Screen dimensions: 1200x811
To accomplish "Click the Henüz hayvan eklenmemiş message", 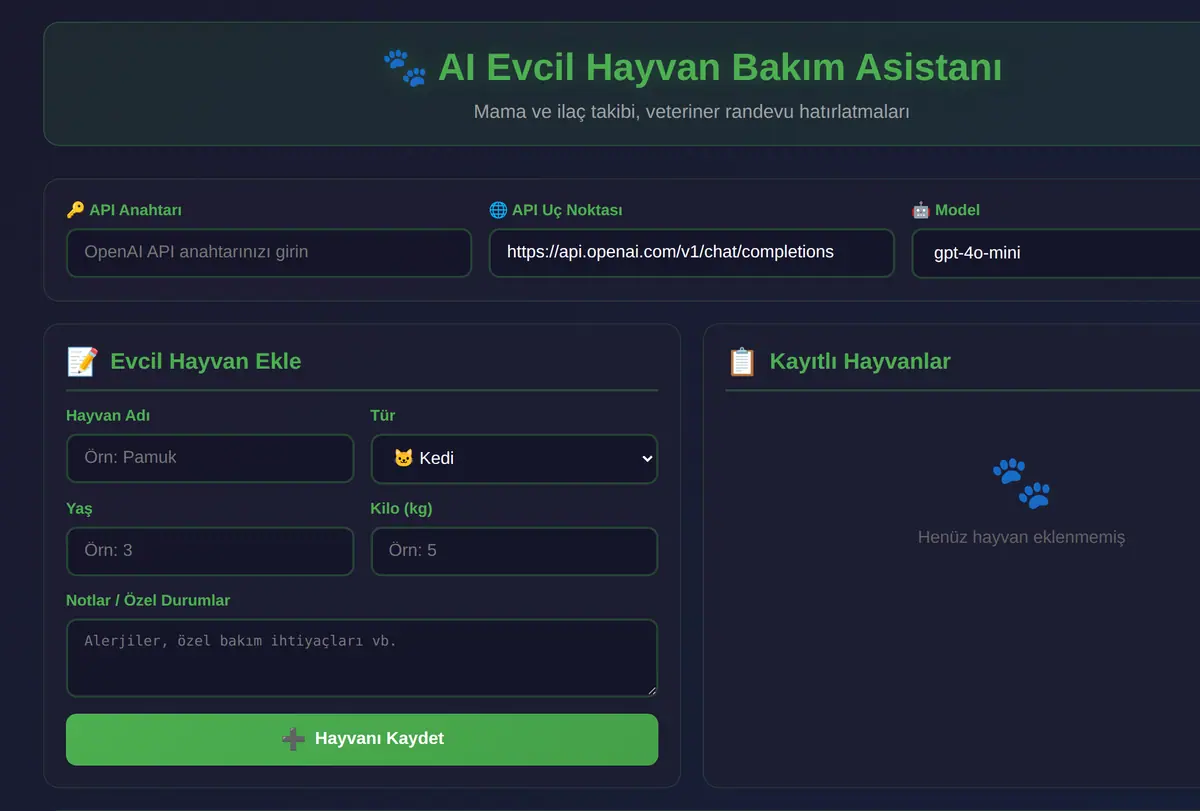I will 1021,537.
